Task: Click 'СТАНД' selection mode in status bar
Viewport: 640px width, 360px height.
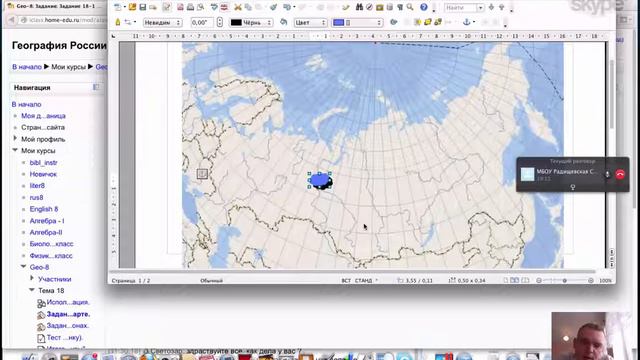Action: click(x=363, y=280)
